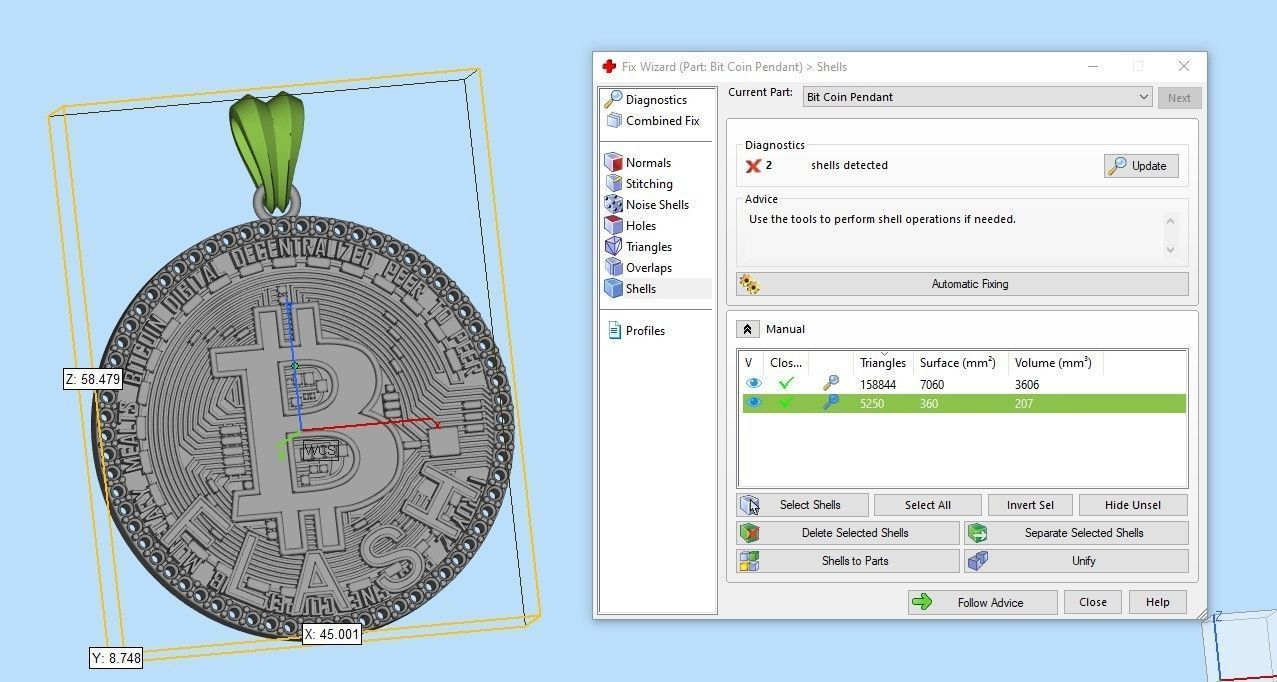
Task: Open Profiles in the sidebar
Action: [645, 331]
